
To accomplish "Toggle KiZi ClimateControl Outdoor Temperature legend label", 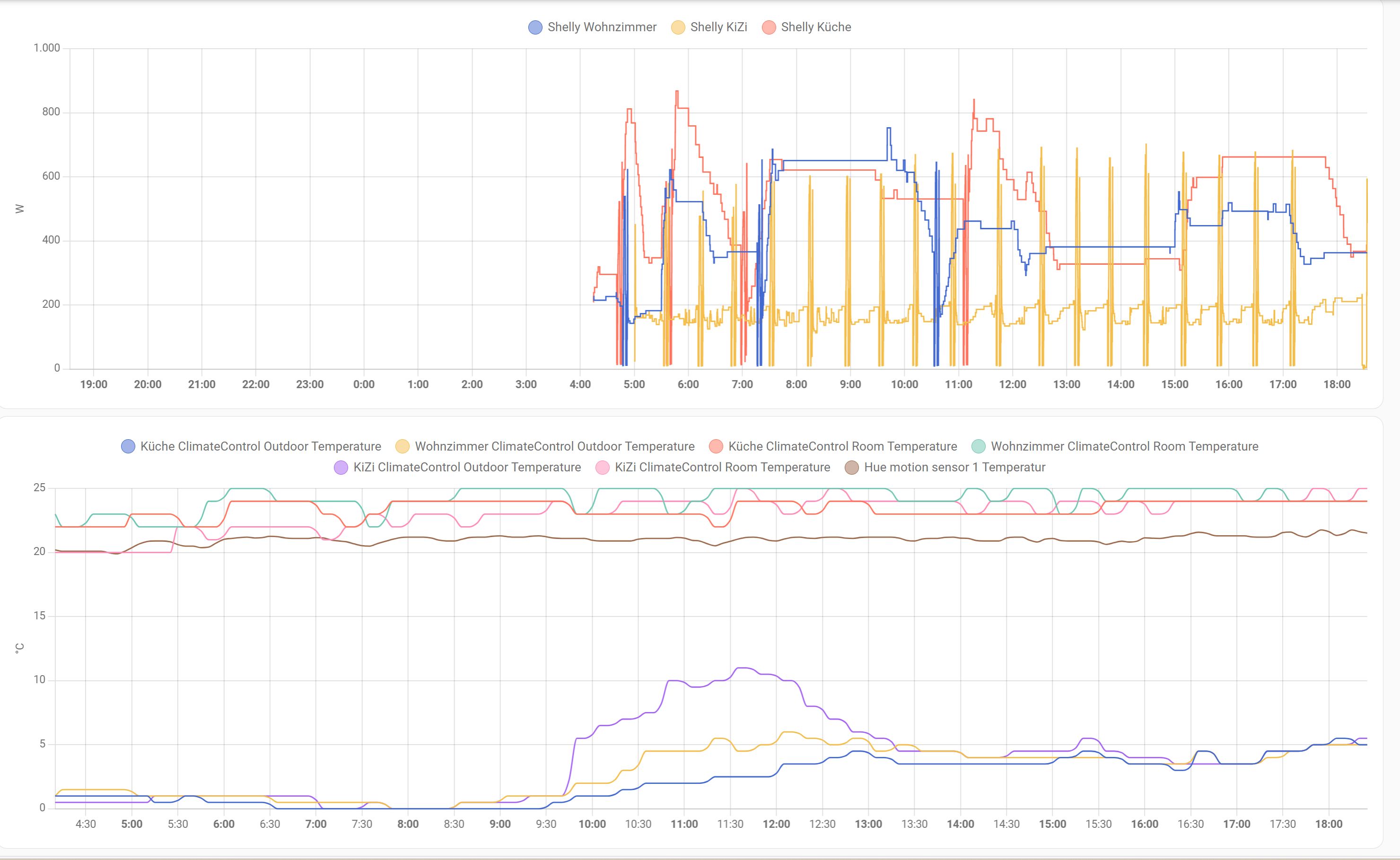I will click(467, 468).
